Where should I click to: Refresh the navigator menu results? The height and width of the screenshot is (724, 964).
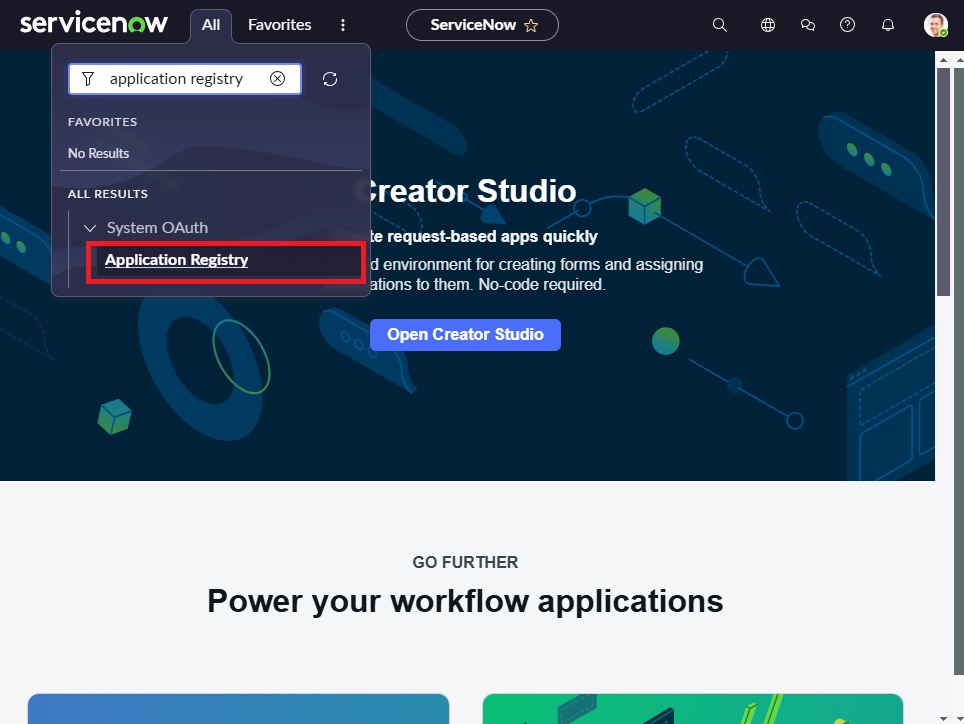[x=330, y=79]
